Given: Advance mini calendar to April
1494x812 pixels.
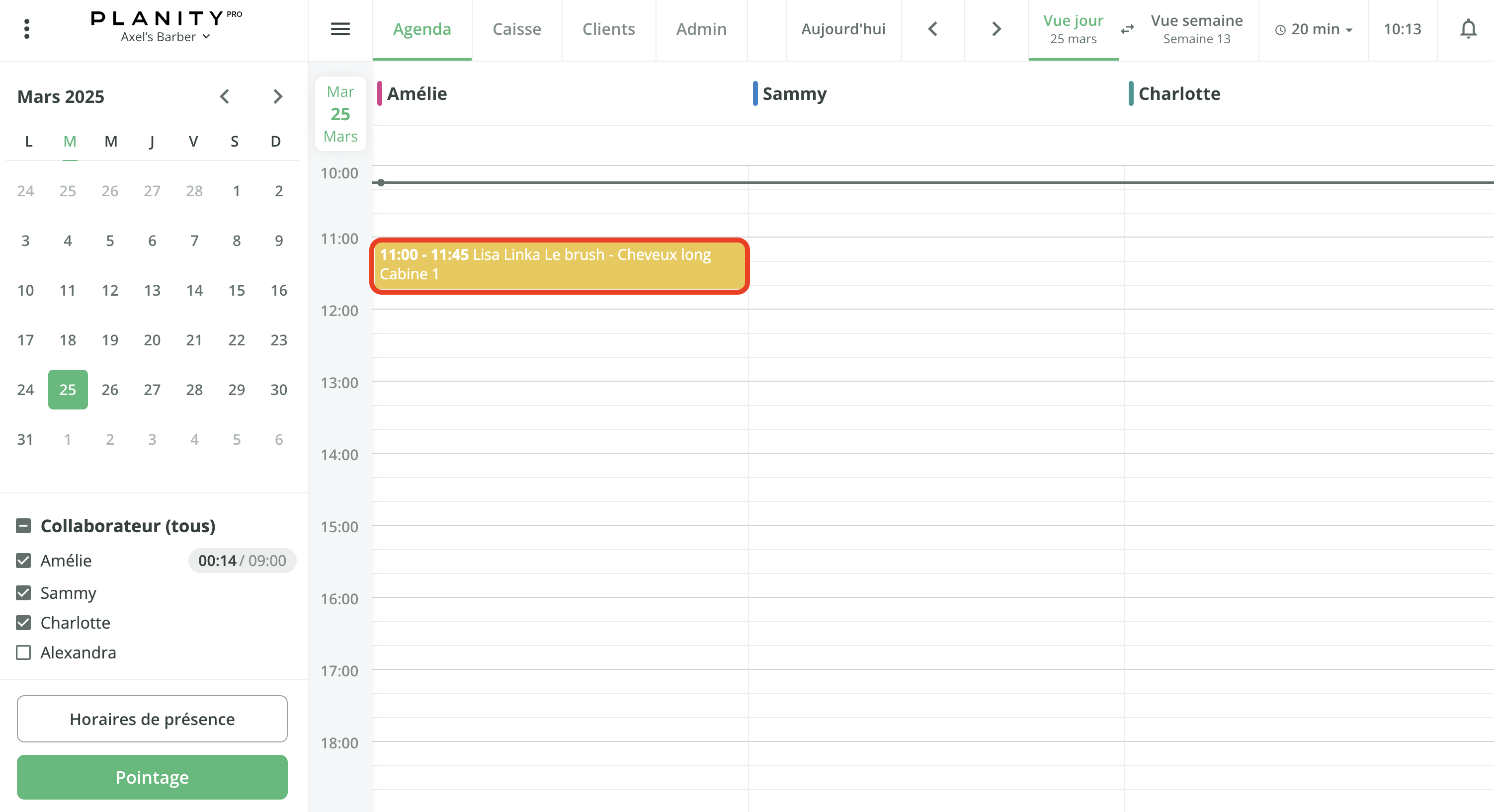Looking at the screenshot, I should point(278,96).
